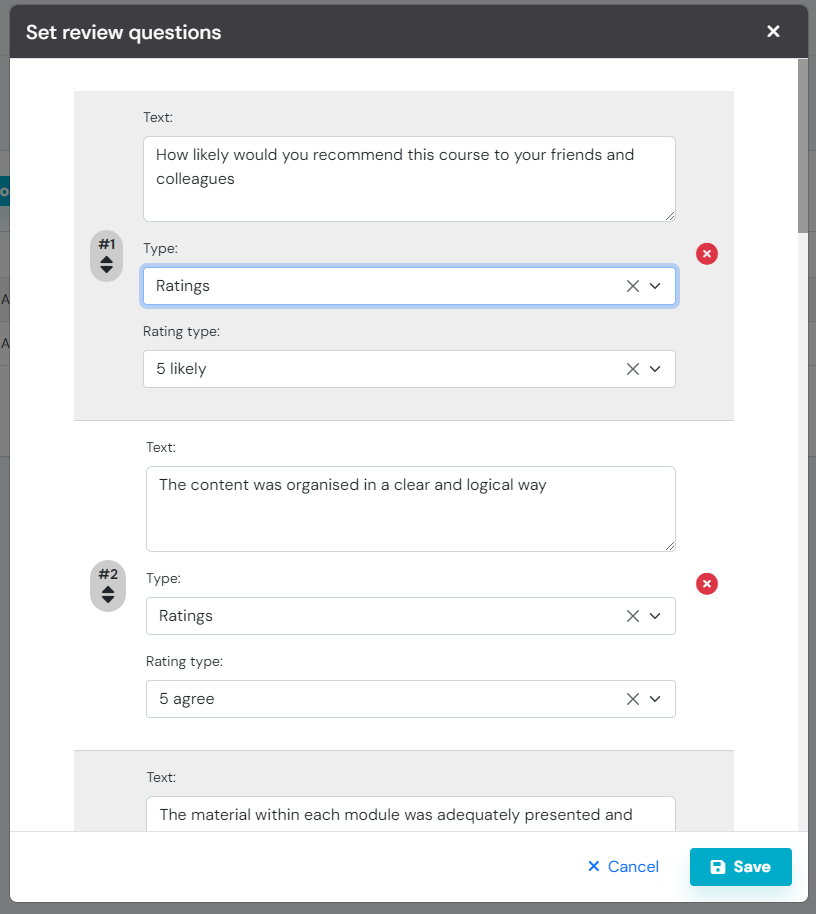Move question #1 up with arrow
This screenshot has height=914, width=816.
(107, 260)
